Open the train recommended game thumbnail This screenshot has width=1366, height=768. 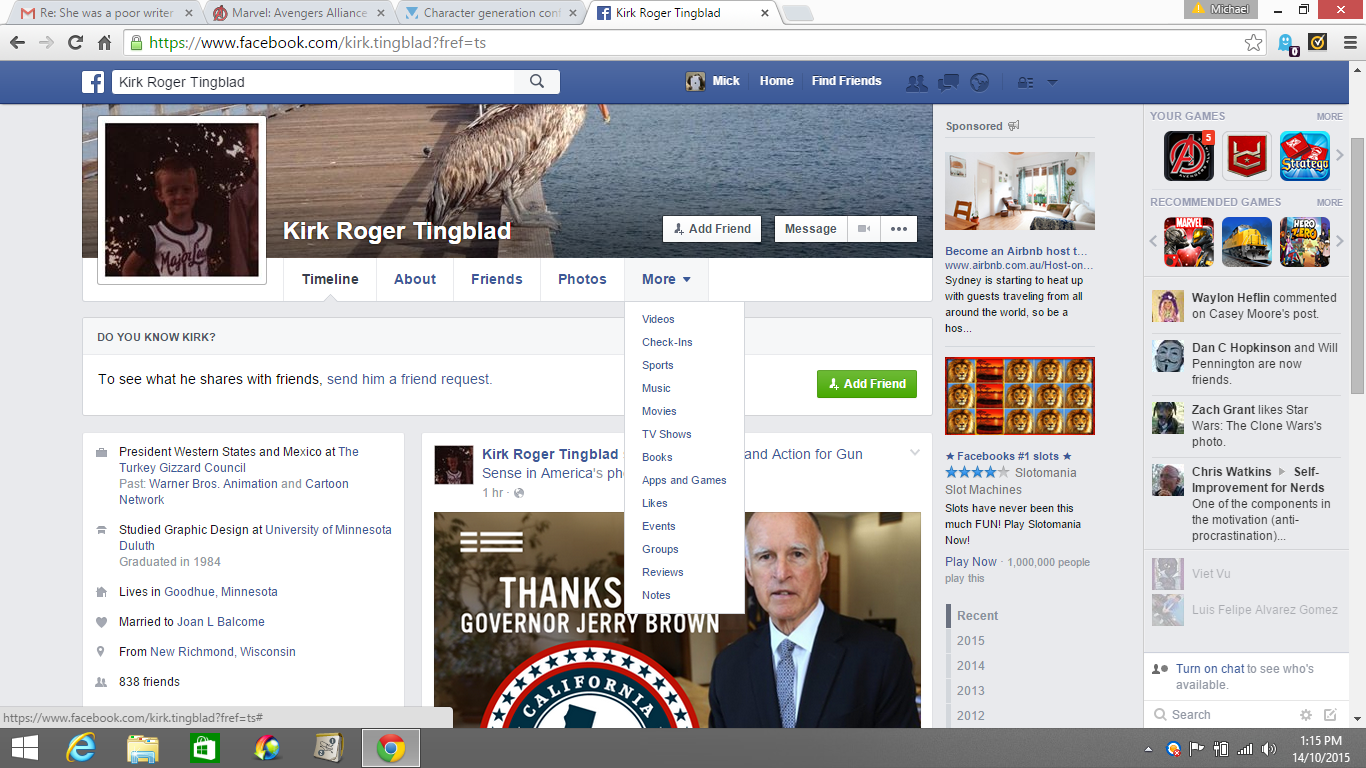pyautogui.click(x=1247, y=242)
